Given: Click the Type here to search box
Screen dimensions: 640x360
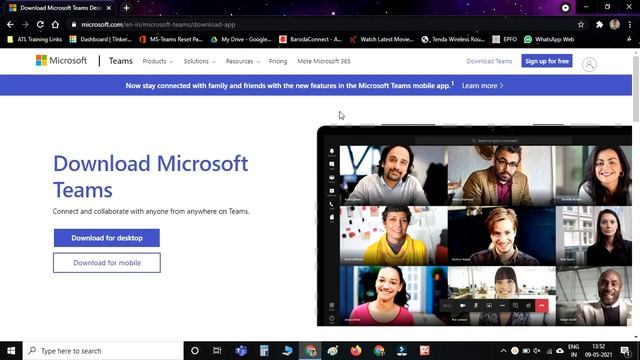Looking at the screenshot, I should 103,351.
